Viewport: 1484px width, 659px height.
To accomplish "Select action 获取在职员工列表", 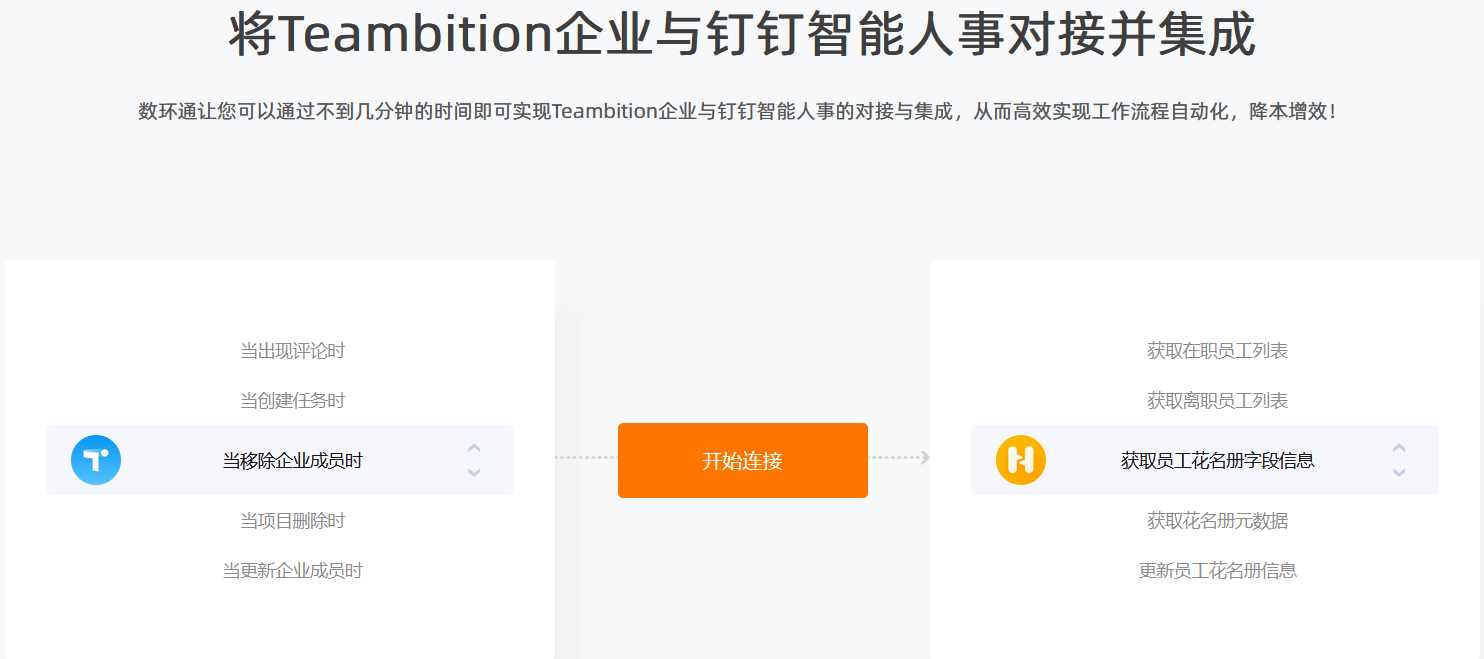I will (1217, 351).
